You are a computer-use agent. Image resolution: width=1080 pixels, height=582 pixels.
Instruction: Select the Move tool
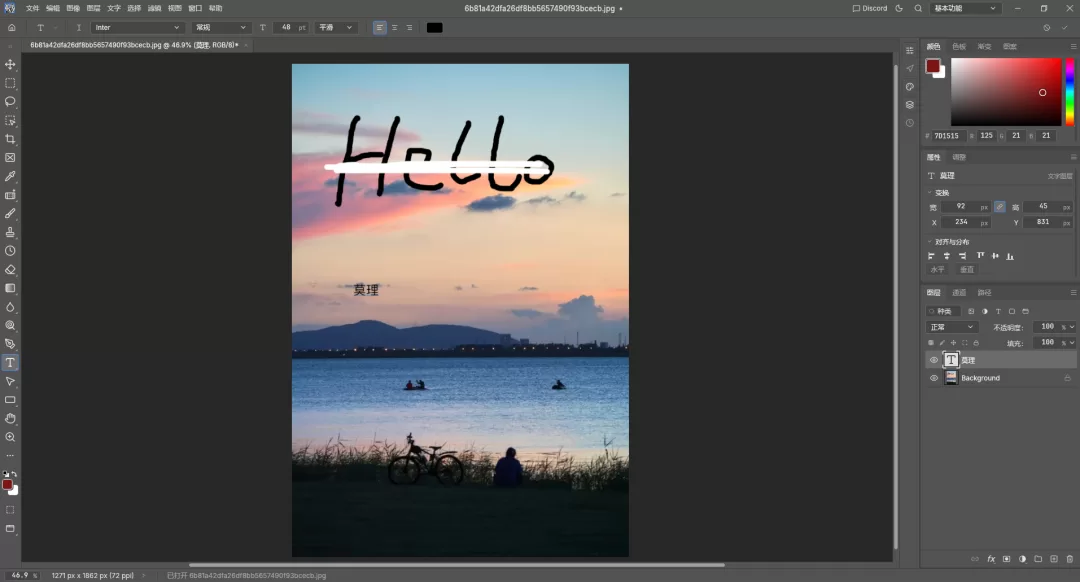[x=10, y=64]
